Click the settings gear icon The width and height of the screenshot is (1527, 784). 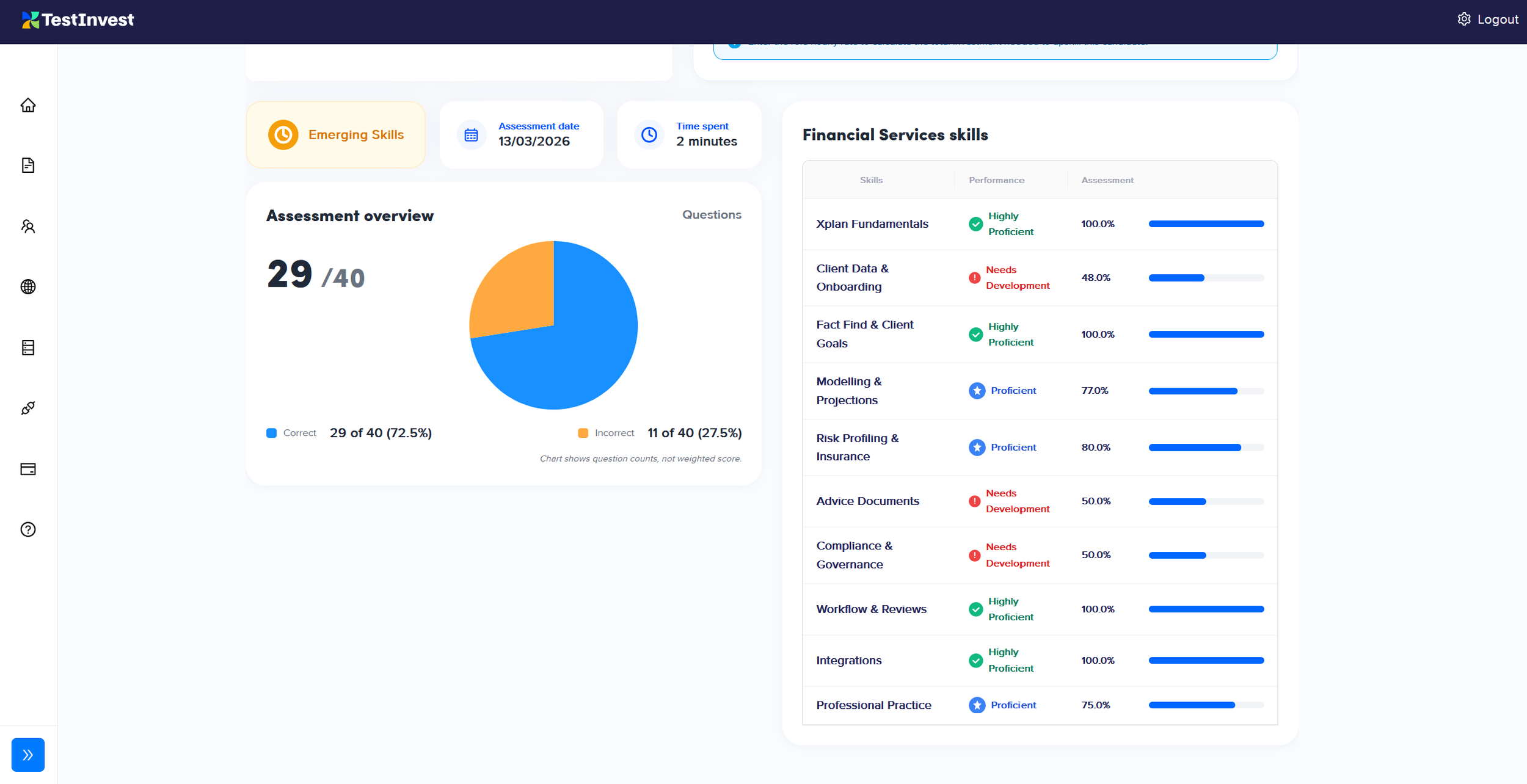pos(1464,19)
